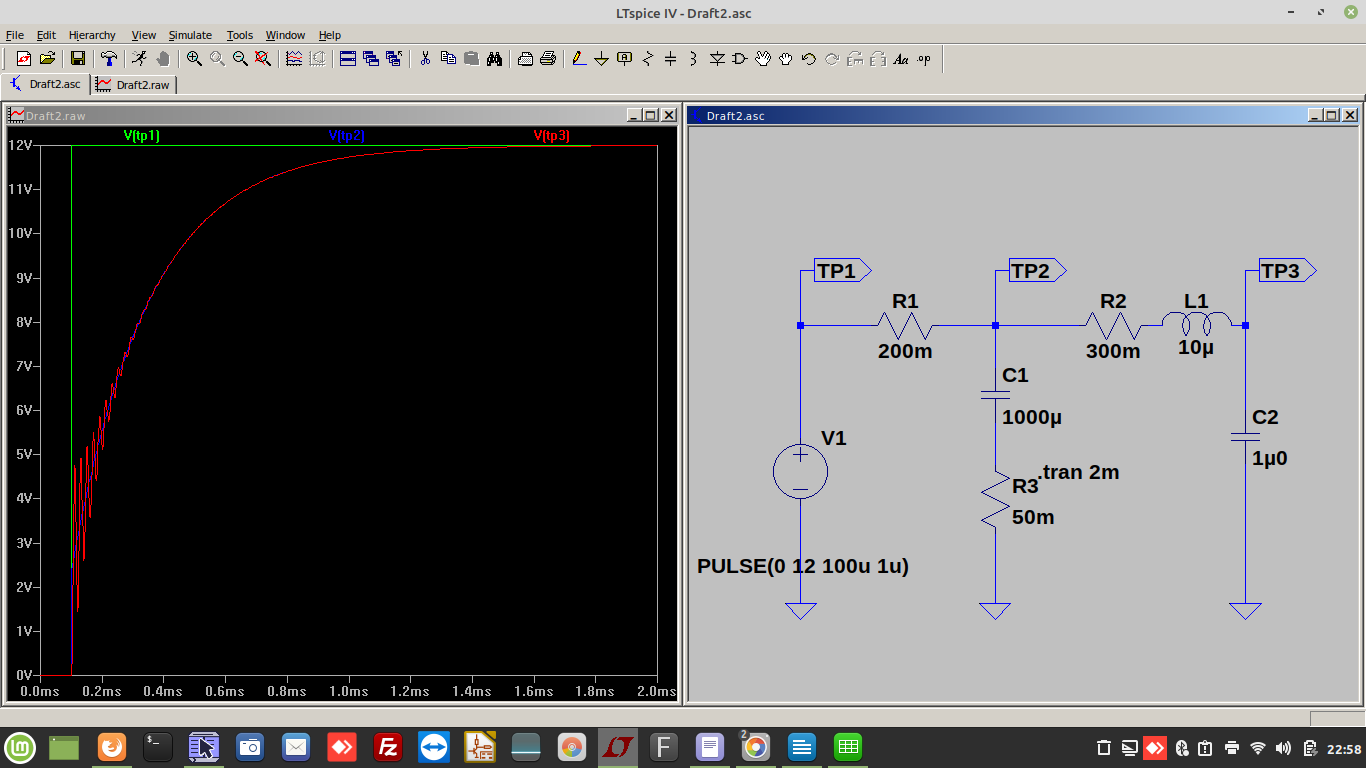Maximize the Draft2.raw plot window
Viewport: 1366px width, 768px height.
coord(651,116)
